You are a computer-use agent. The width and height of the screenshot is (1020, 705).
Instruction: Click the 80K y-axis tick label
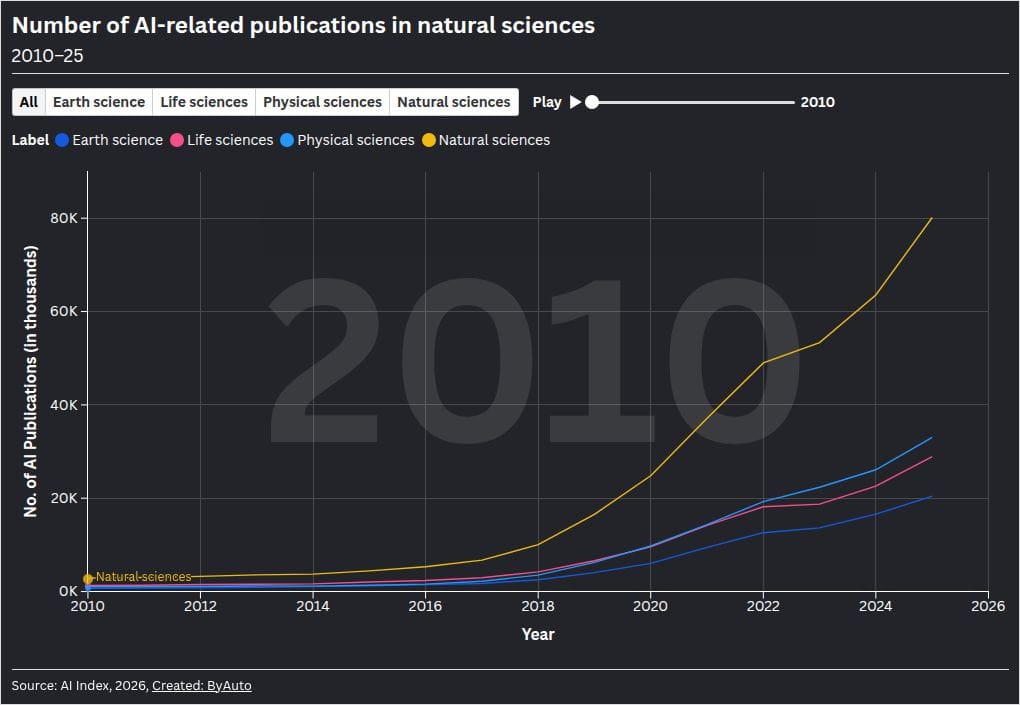[64, 218]
